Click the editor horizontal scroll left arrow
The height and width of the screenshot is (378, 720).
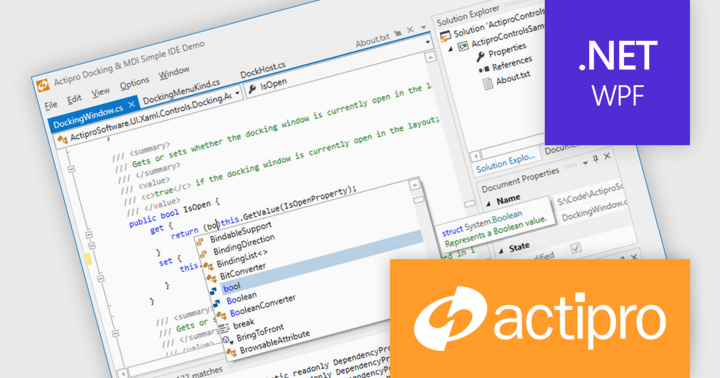coord(123,374)
